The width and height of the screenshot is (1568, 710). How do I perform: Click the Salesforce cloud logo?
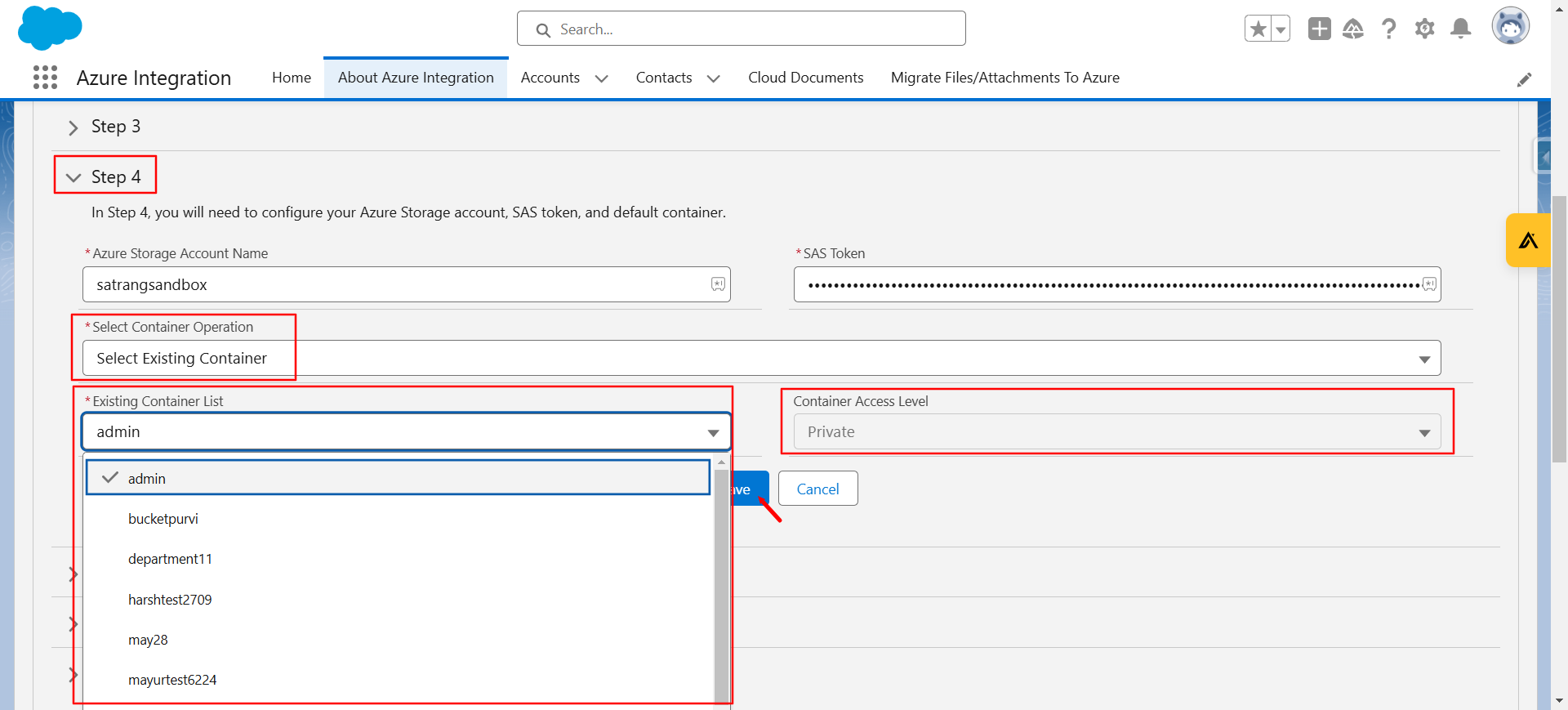(50, 28)
